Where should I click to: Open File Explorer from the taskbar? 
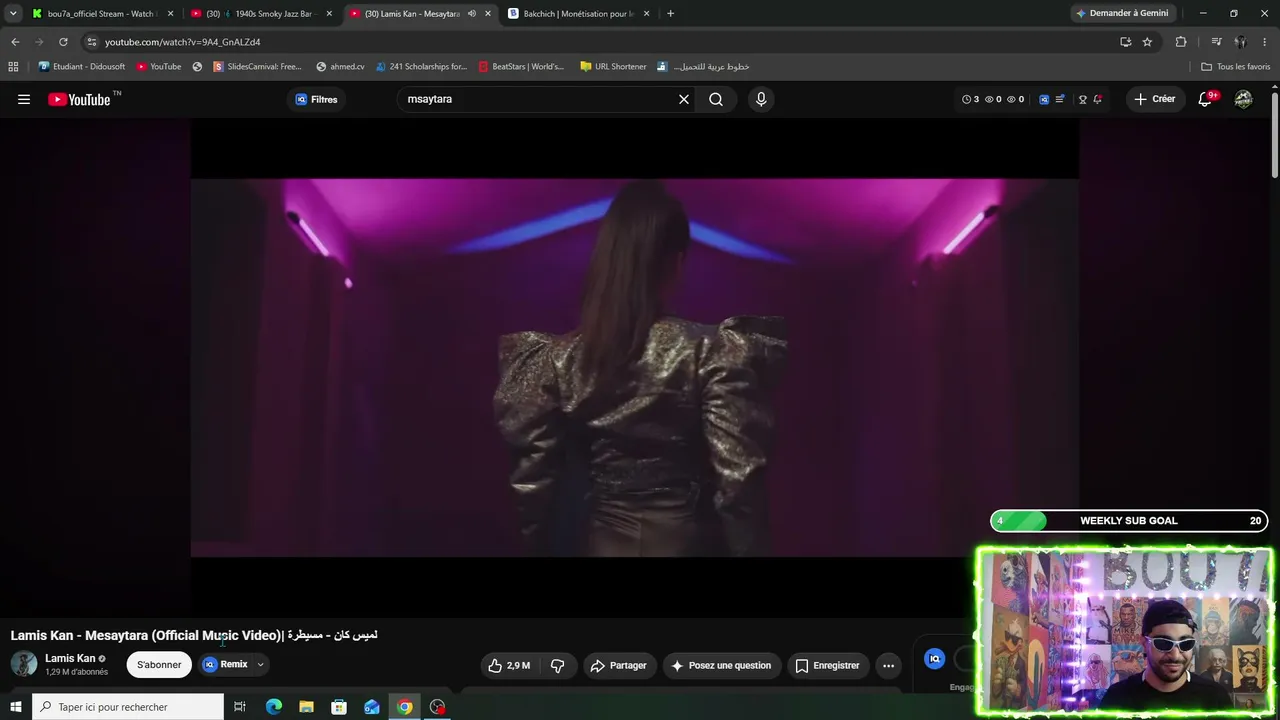(x=306, y=707)
